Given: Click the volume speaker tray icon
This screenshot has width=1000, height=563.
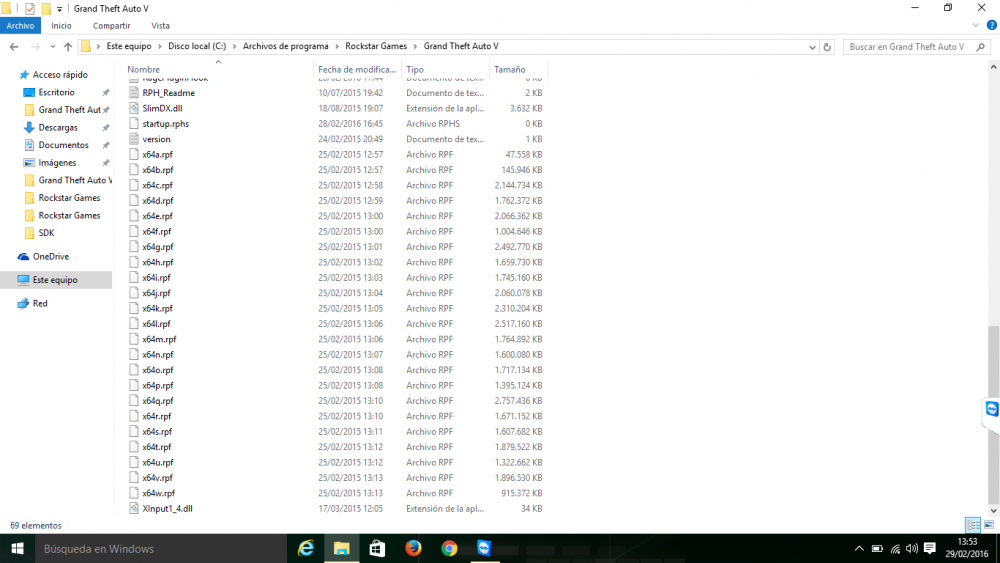Looking at the screenshot, I should (912, 548).
